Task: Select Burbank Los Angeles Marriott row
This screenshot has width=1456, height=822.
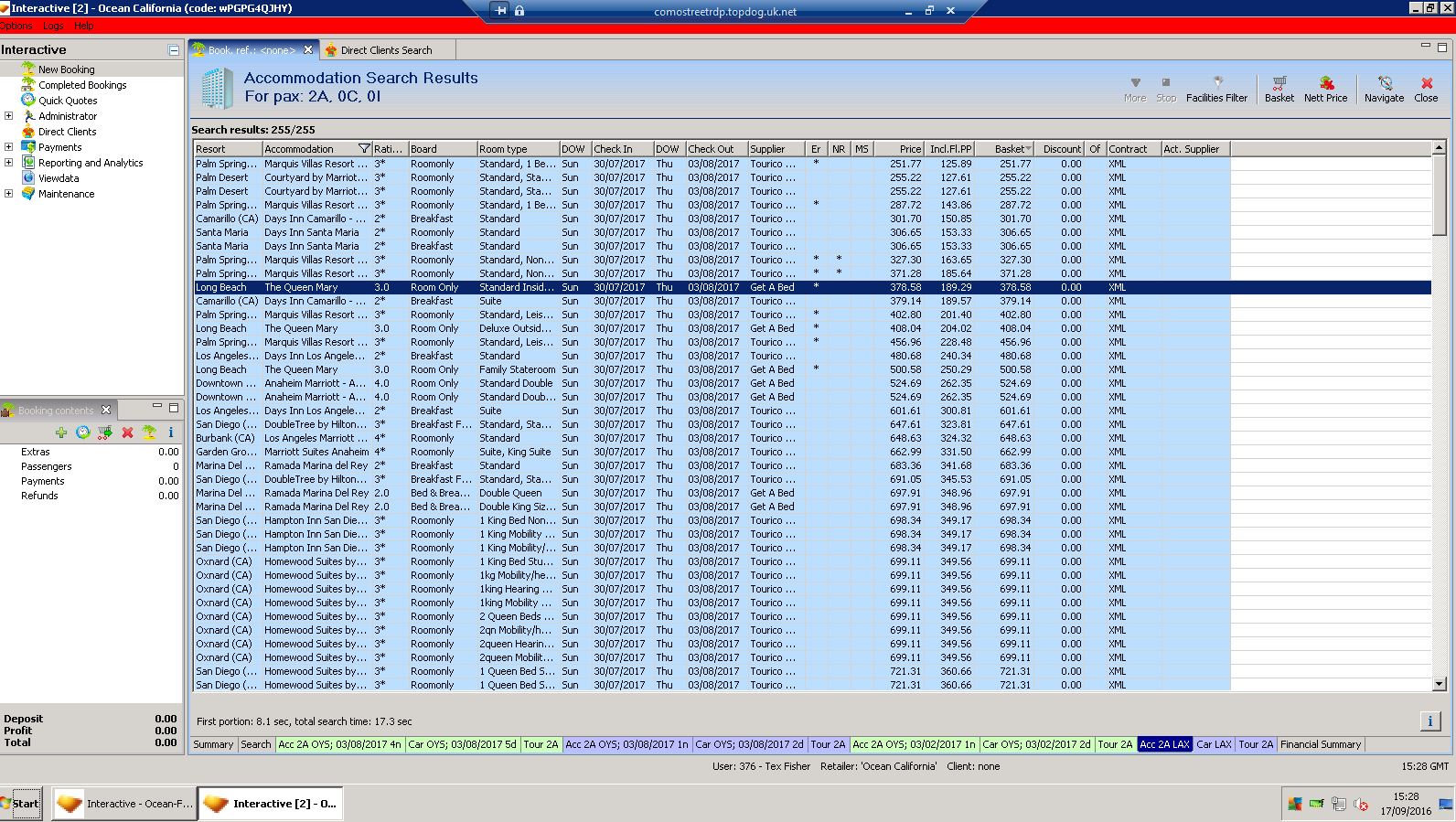Action: tap(812, 438)
